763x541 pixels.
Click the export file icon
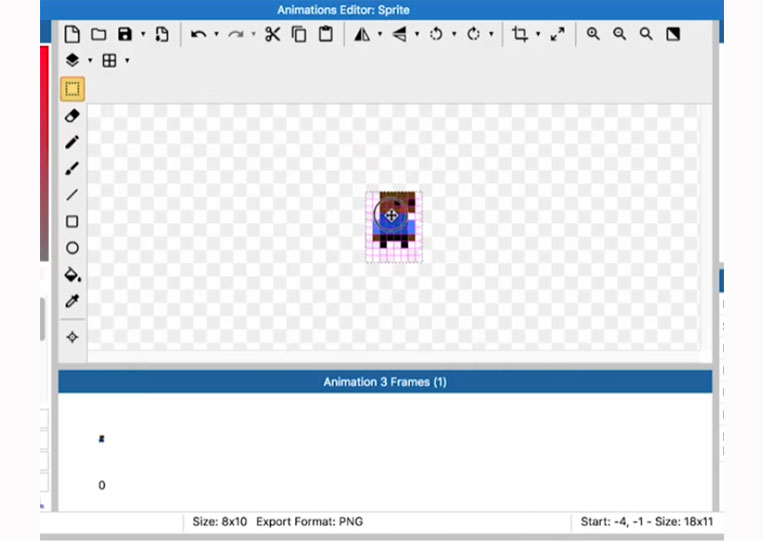point(162,34)
